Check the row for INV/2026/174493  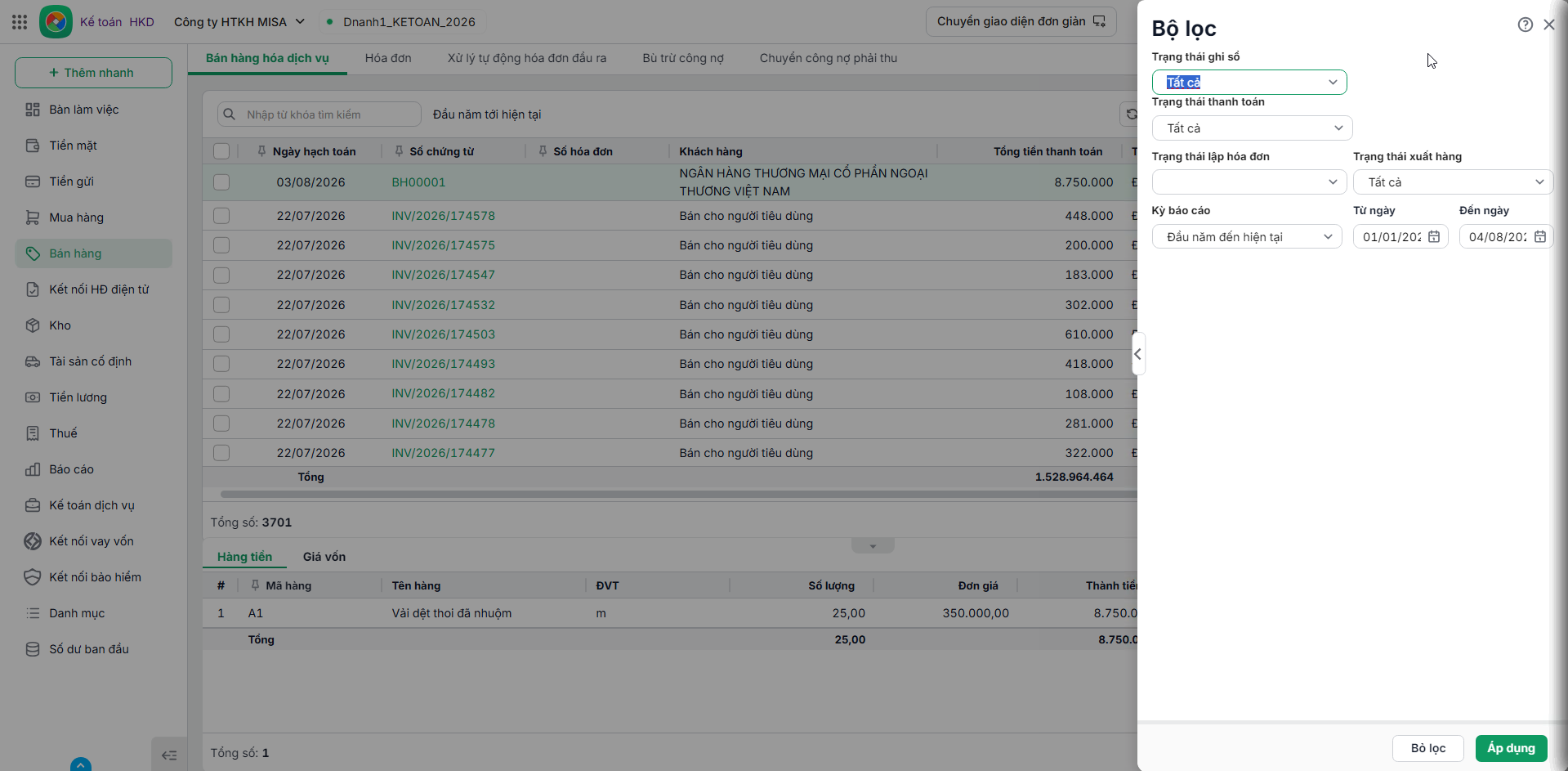[x=221, y=364]
